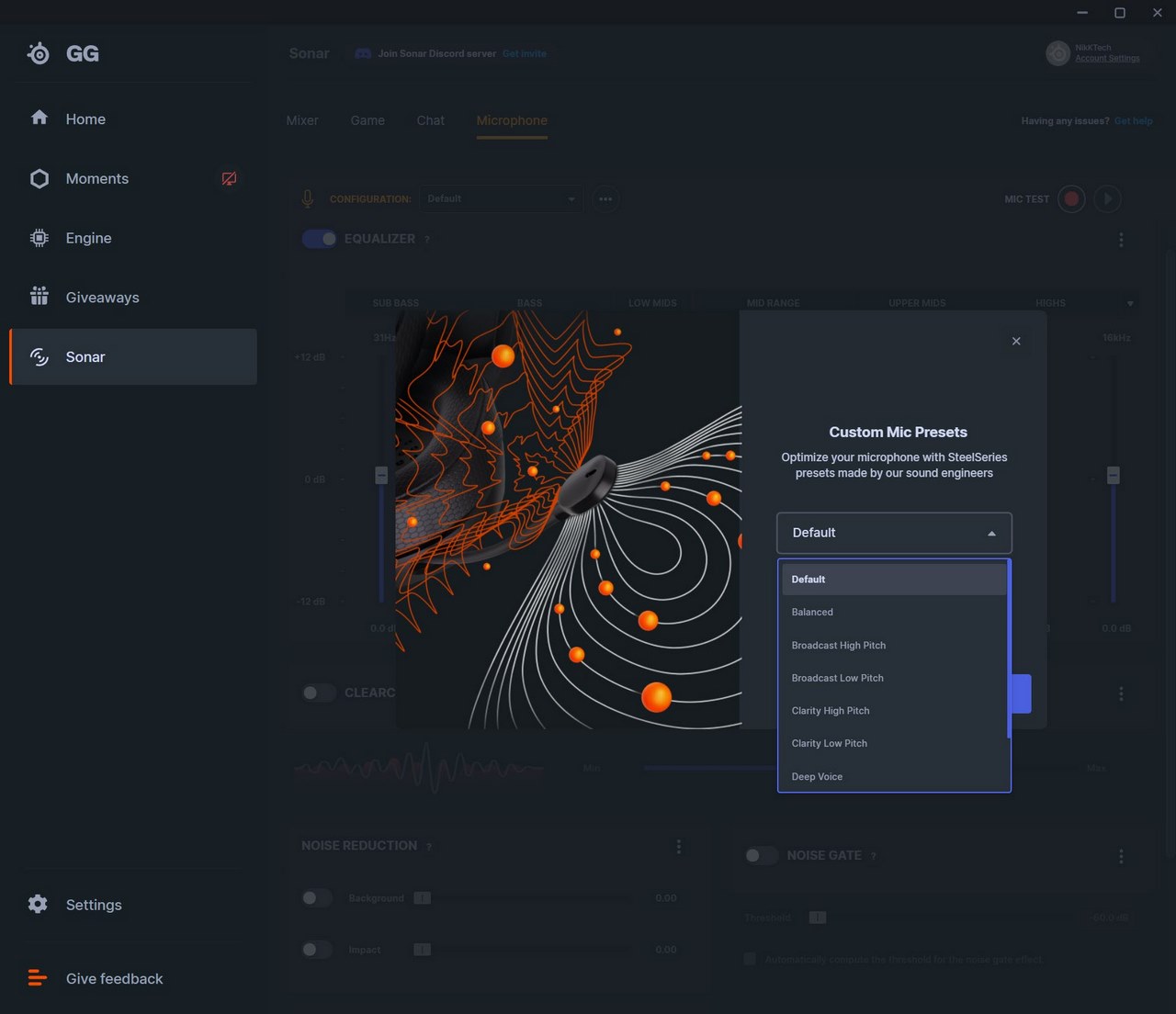Click the Get invite Discord link
This screenshot has height=1014, width=1176.
524,53
